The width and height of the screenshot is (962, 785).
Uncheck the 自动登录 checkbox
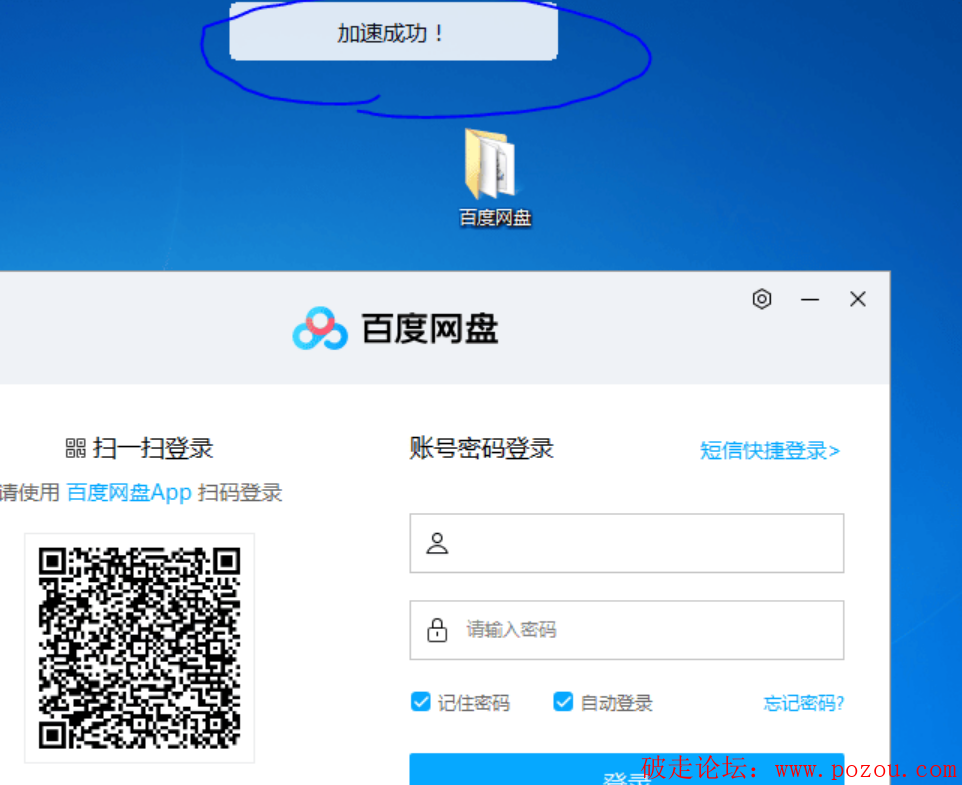click(563, 702)
